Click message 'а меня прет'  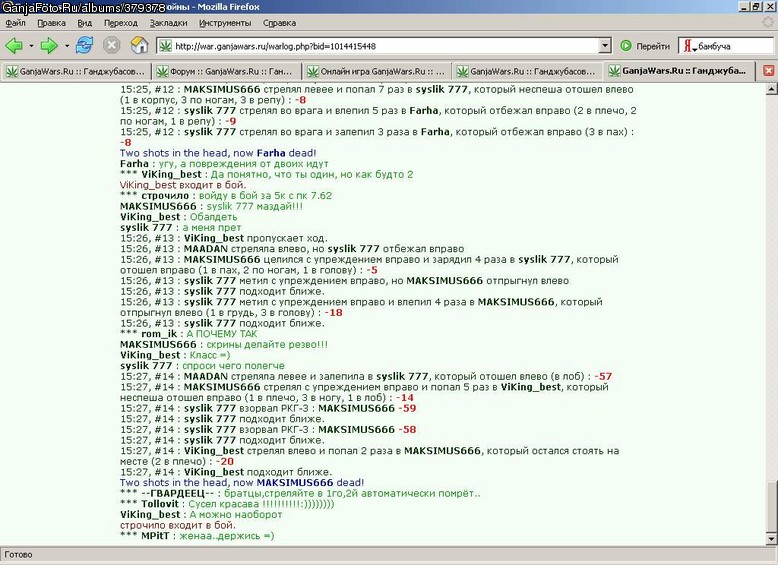[x=212, y=228]
